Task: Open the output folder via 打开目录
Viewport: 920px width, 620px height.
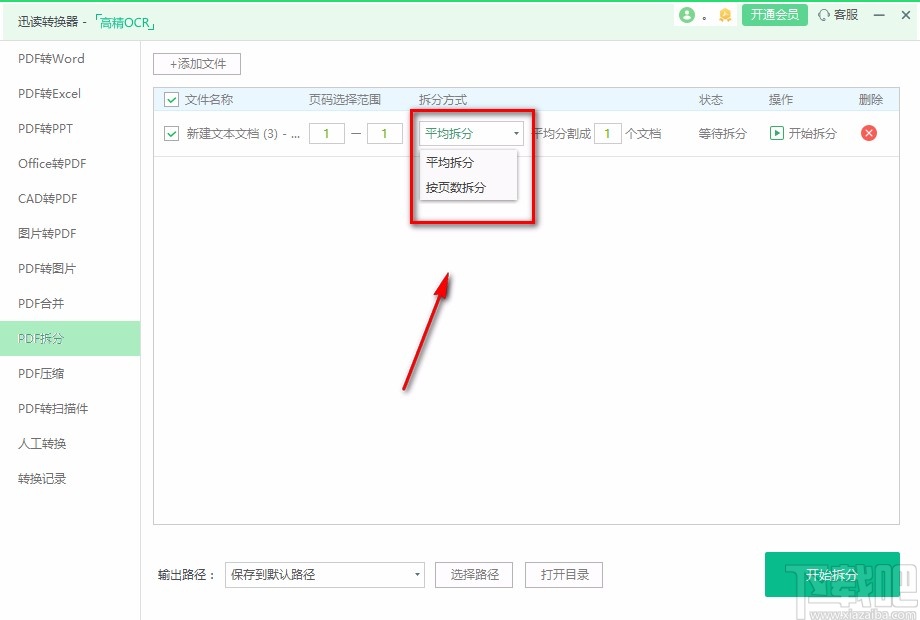Action: [564, 574]
